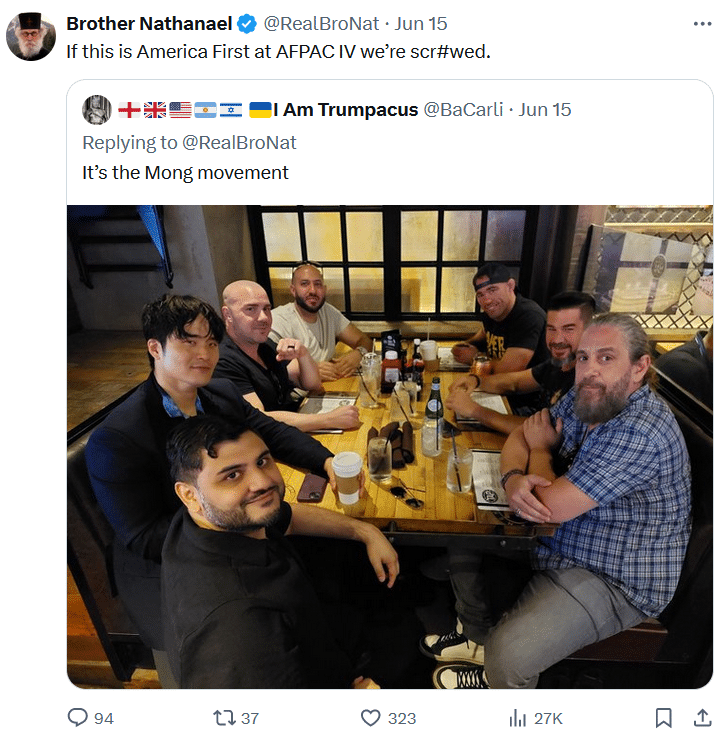Bookmark this post

(x=663, y=718)
